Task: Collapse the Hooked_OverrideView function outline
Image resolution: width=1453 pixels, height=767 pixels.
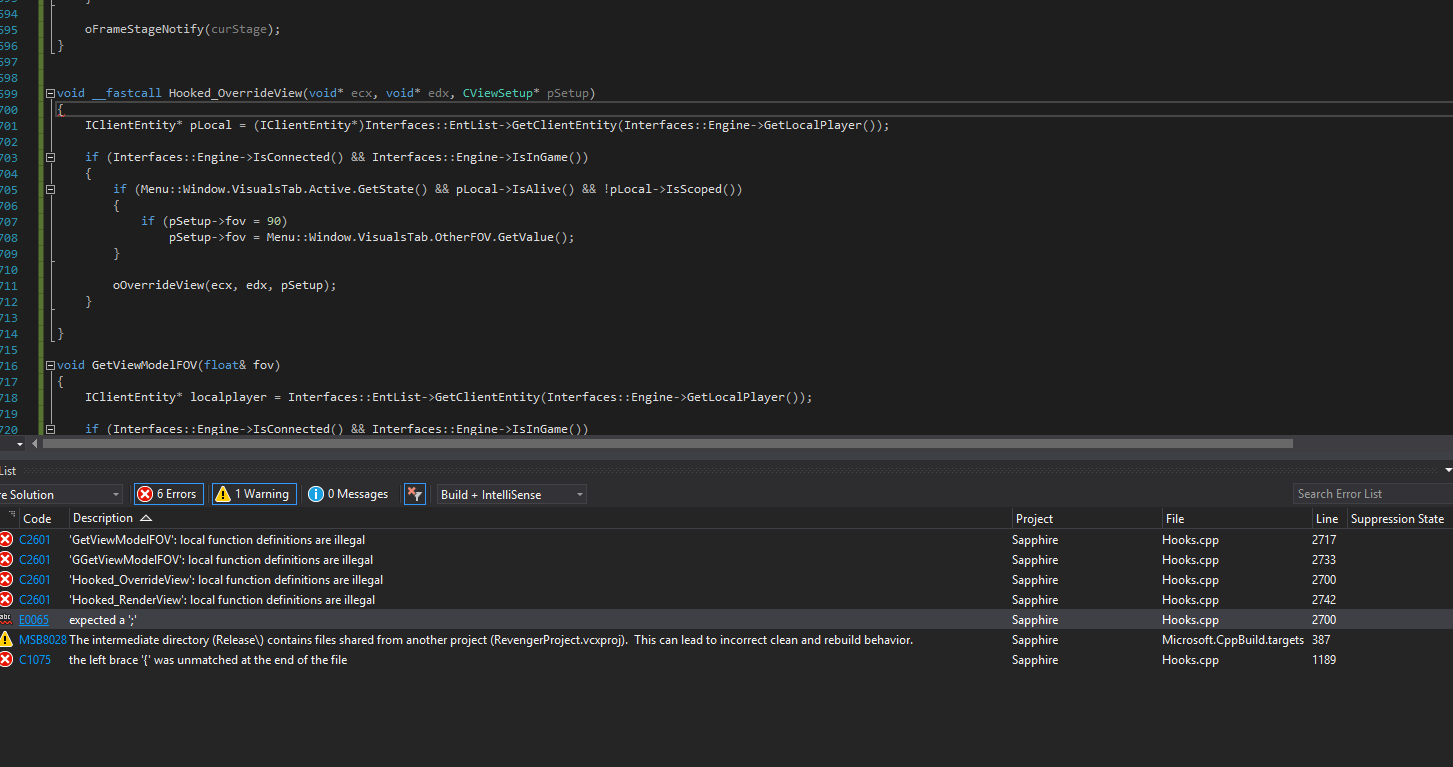Action: (x=51, y=93)
